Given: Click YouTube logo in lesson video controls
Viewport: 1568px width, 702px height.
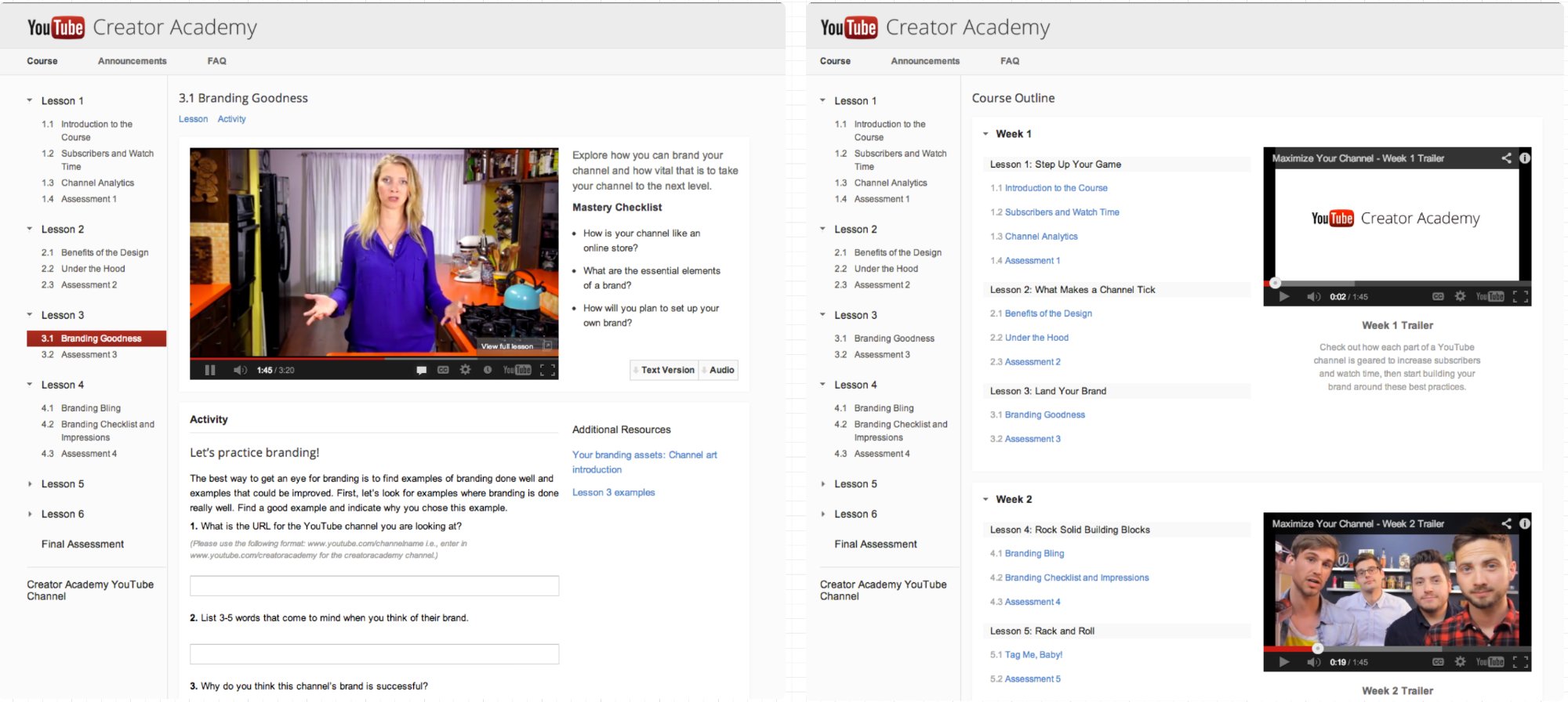Looking at the screenshot, I should 517,370.
